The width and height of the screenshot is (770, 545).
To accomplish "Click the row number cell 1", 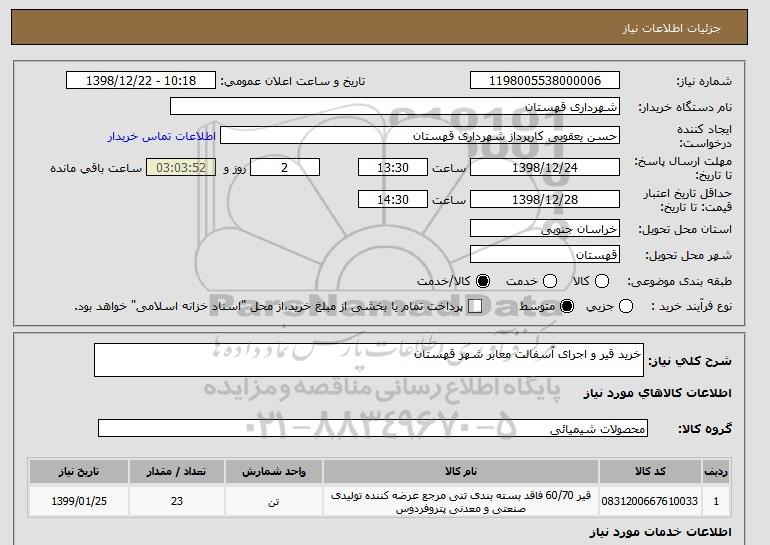I will (716, 501).
